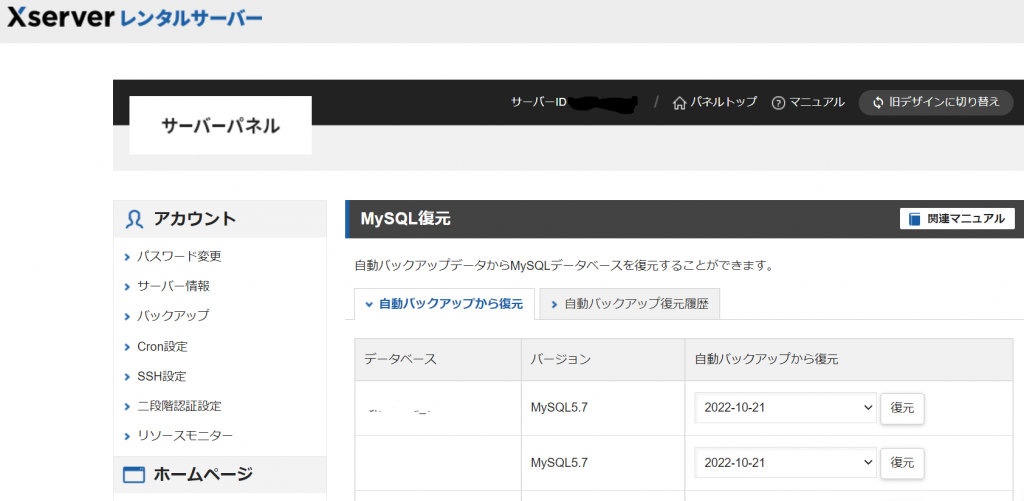Open 二段階認証設定 in the sidebar
The height and width of the screenshot is (501, 1024).
(x=179, y=406)
